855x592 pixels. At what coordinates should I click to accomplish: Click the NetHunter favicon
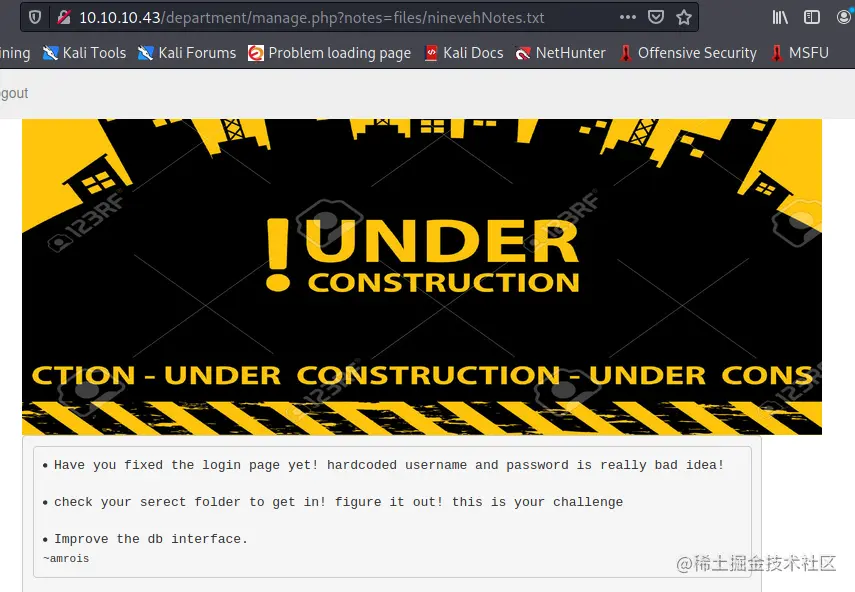click(523, 53)
